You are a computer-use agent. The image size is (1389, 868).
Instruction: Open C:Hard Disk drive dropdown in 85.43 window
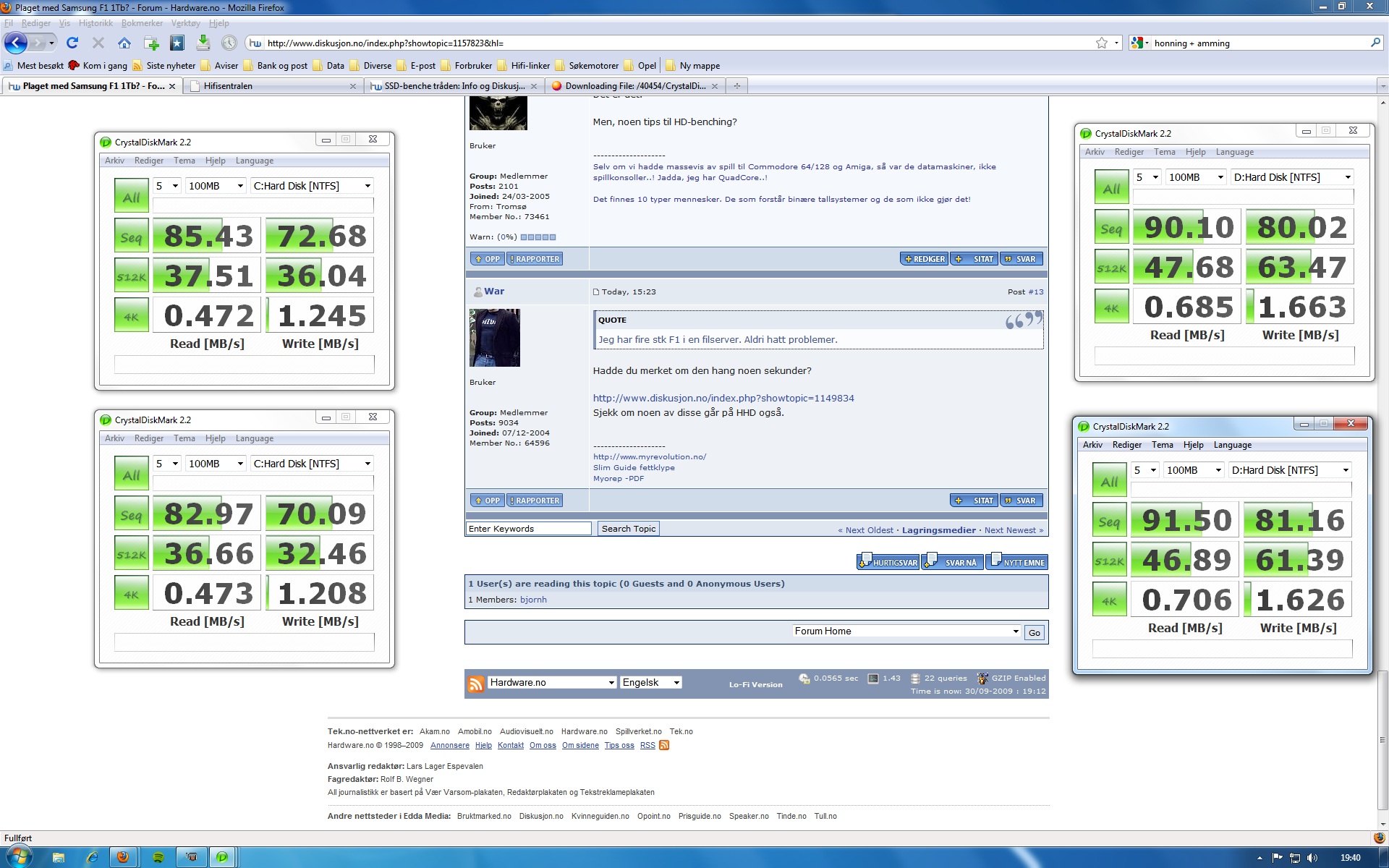coord(312,186)
